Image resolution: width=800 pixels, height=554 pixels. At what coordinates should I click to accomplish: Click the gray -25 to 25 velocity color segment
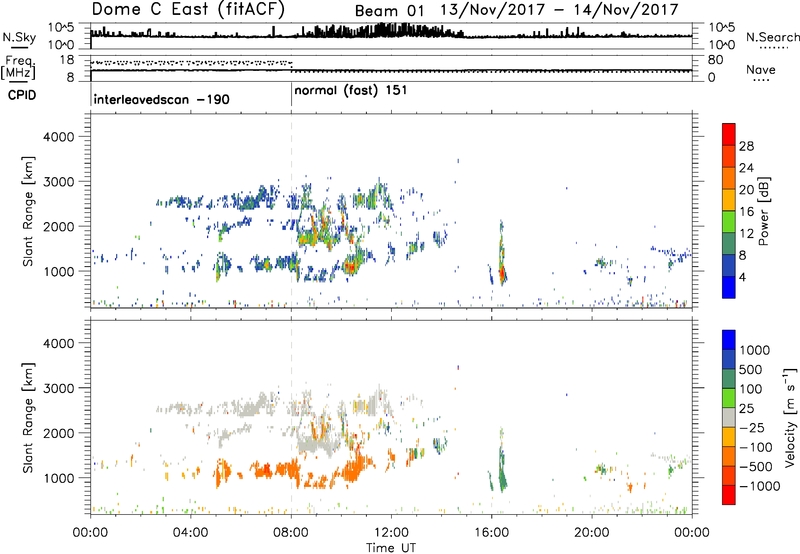729,417
